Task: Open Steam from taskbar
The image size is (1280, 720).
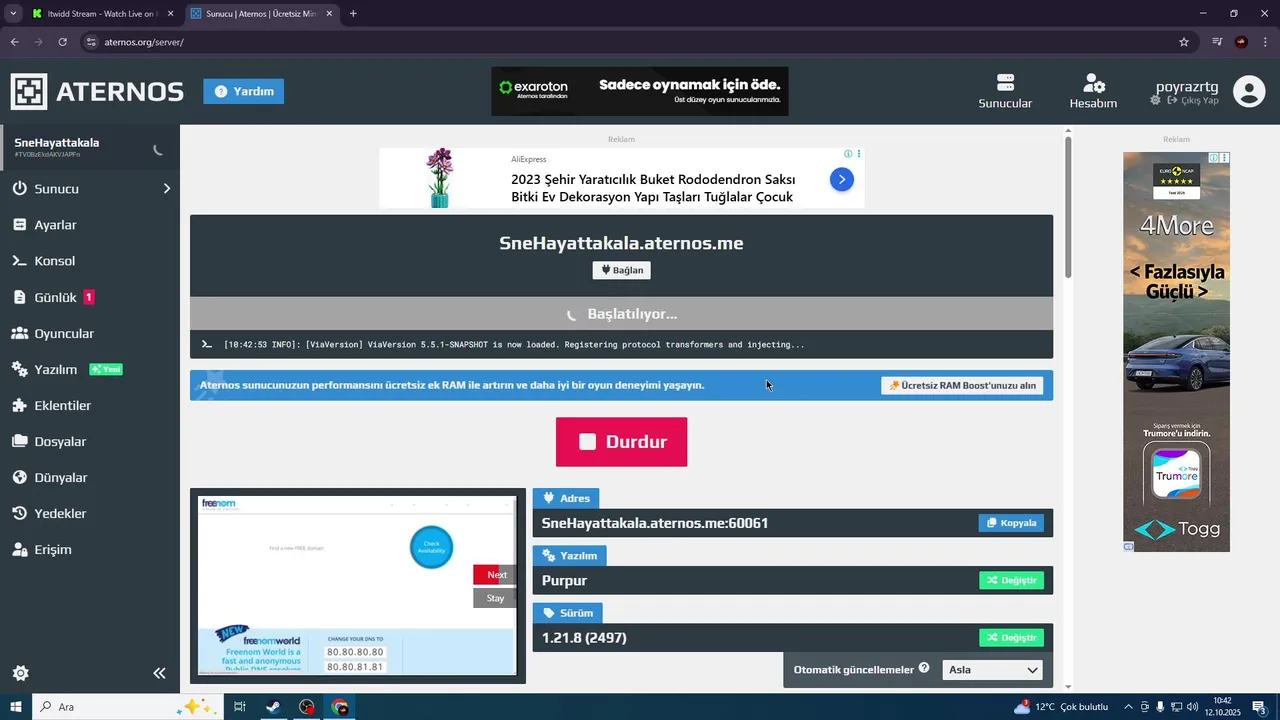Action: tap(272, 707)
